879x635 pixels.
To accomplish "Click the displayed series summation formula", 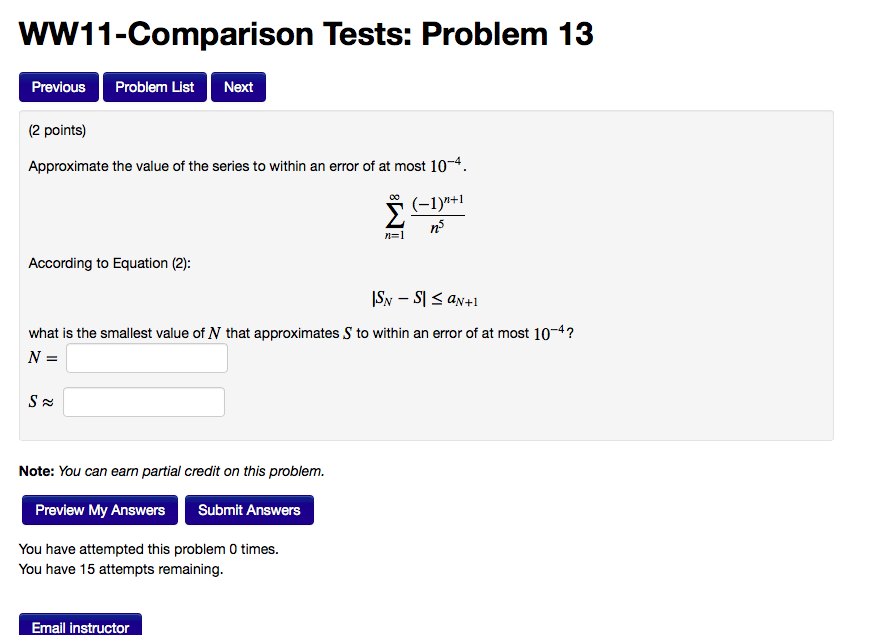I will click(x=427, y=216).
